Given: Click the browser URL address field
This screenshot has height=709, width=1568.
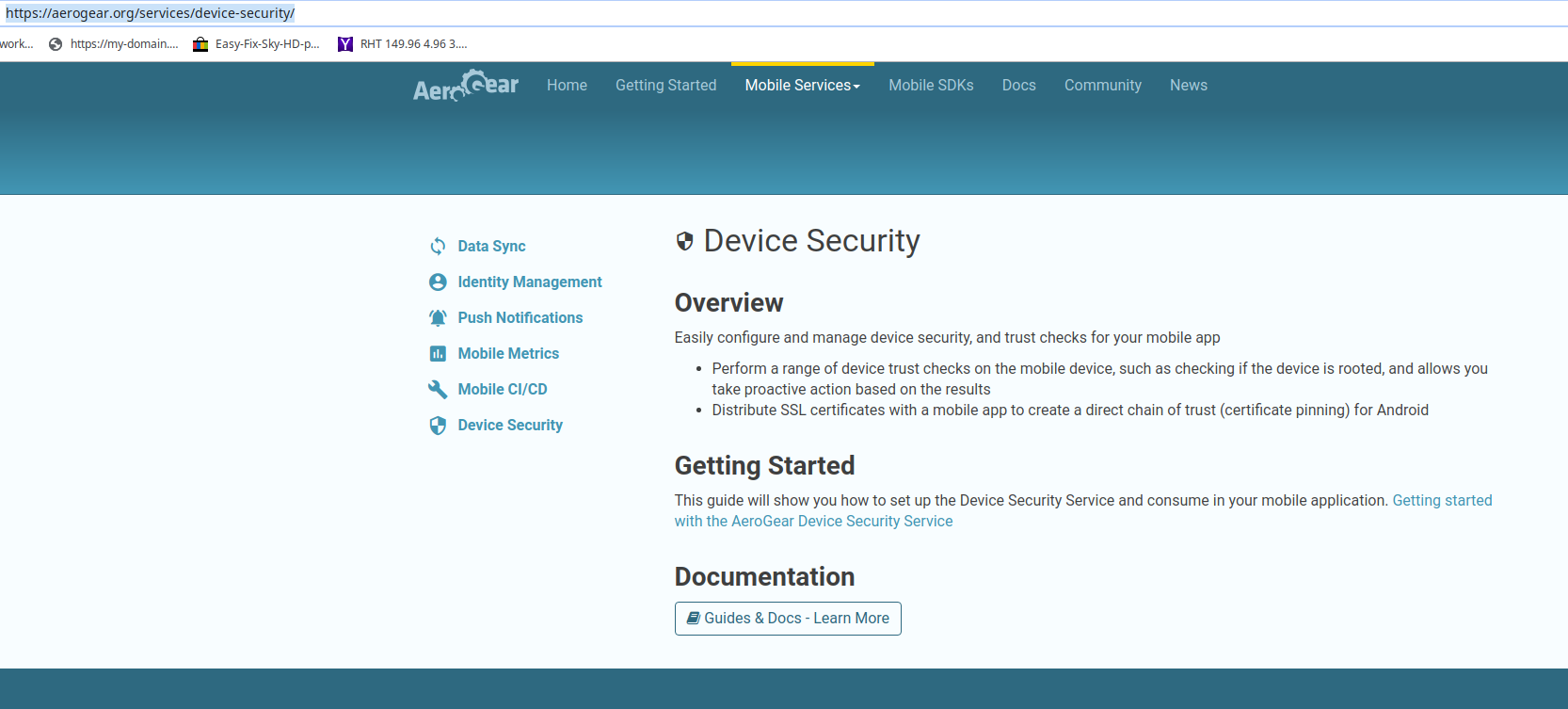Looking at the screenshot, I should [784, 13].
